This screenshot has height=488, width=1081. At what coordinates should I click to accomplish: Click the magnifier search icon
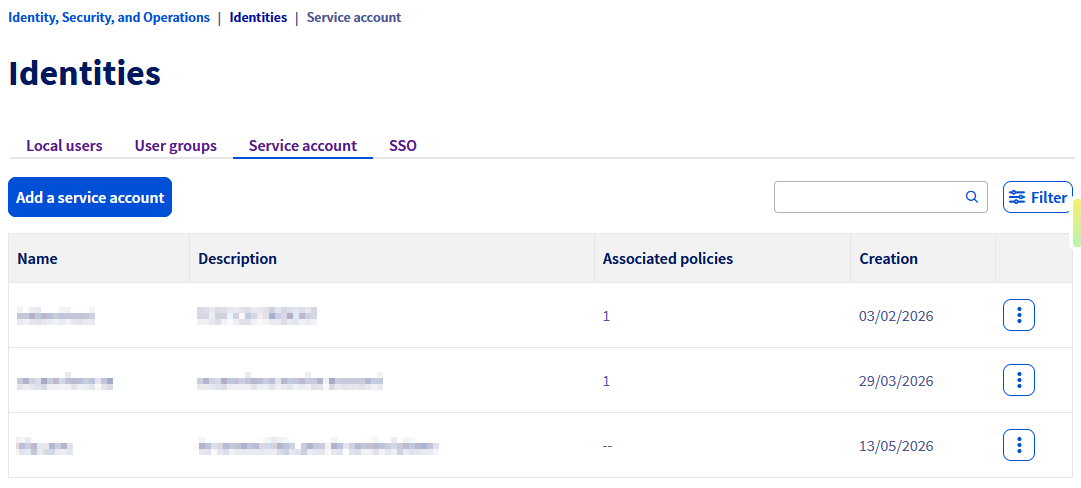click(x=971, y=197)
